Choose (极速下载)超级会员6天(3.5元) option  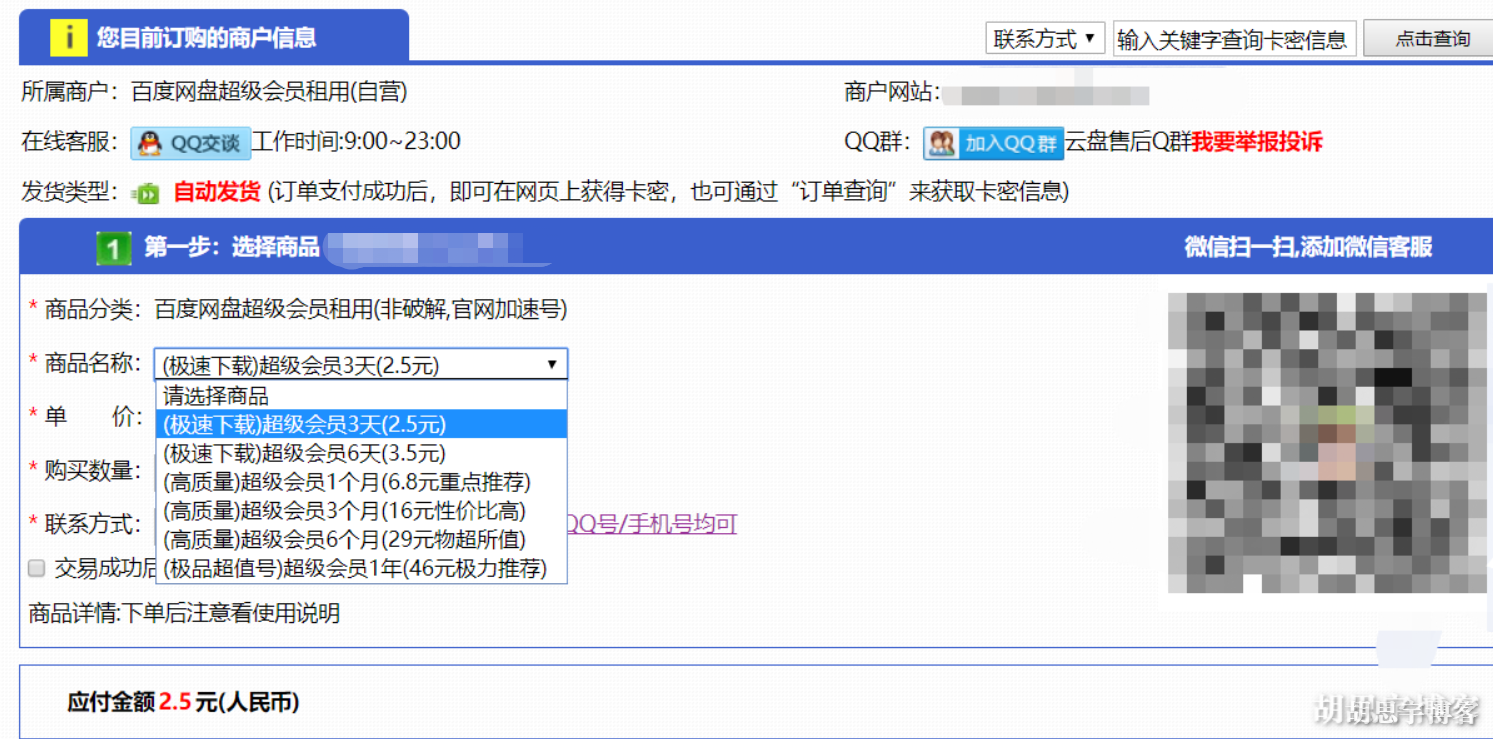pos(361,453)
